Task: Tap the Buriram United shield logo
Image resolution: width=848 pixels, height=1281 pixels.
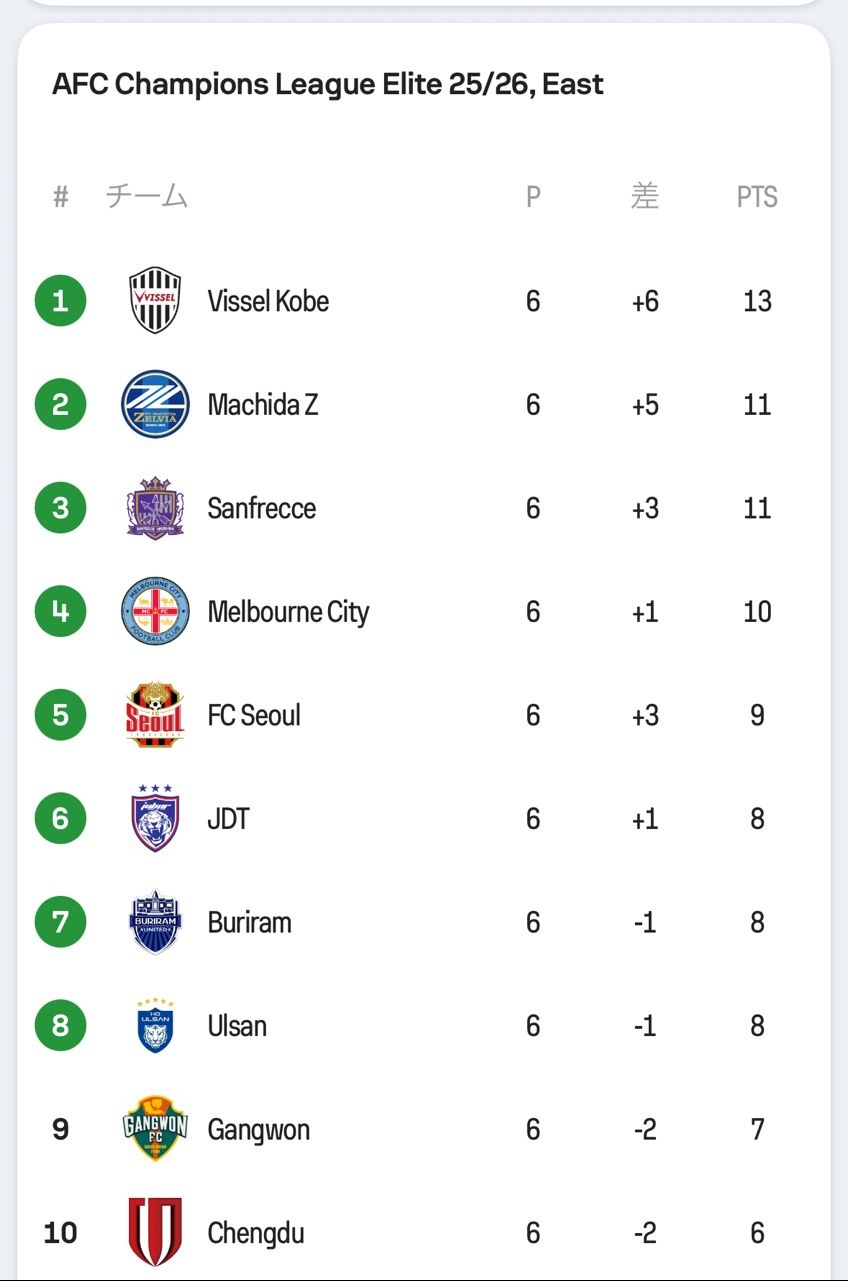Action: point(155,922)
